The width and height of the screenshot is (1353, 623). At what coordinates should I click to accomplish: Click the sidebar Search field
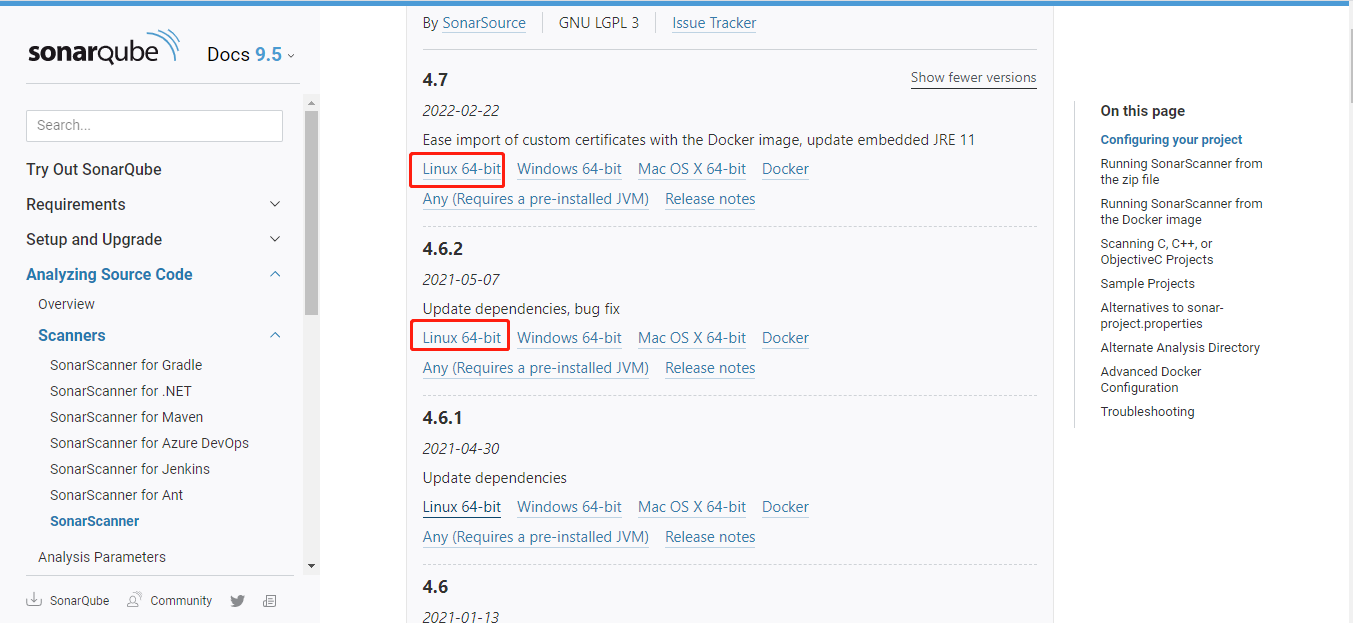click(154, 125)
